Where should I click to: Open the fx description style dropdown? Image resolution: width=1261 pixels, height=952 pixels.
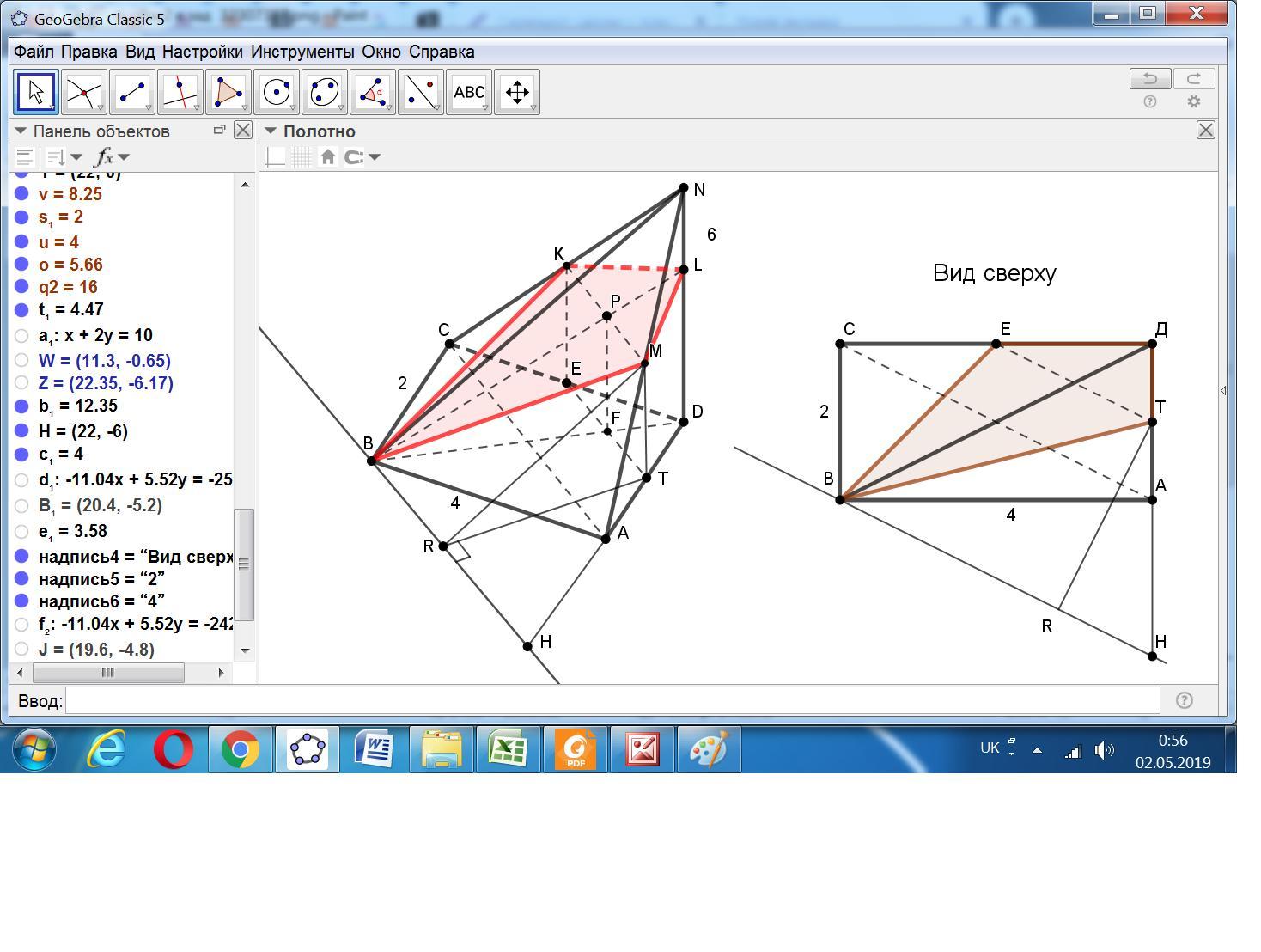112,157
